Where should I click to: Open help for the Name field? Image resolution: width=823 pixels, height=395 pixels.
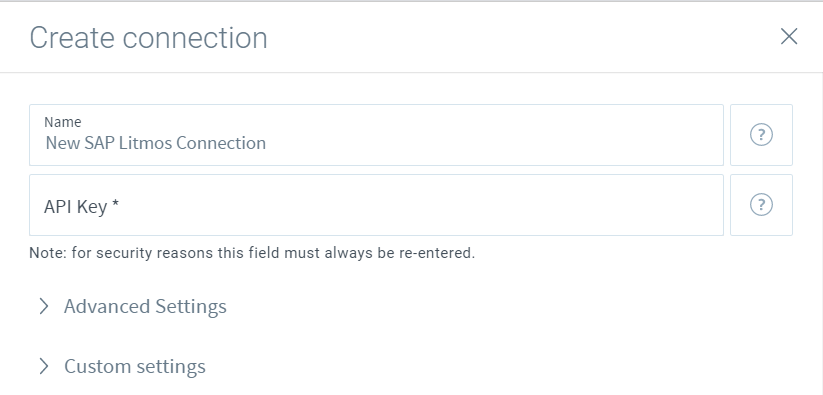pos(761,135)
